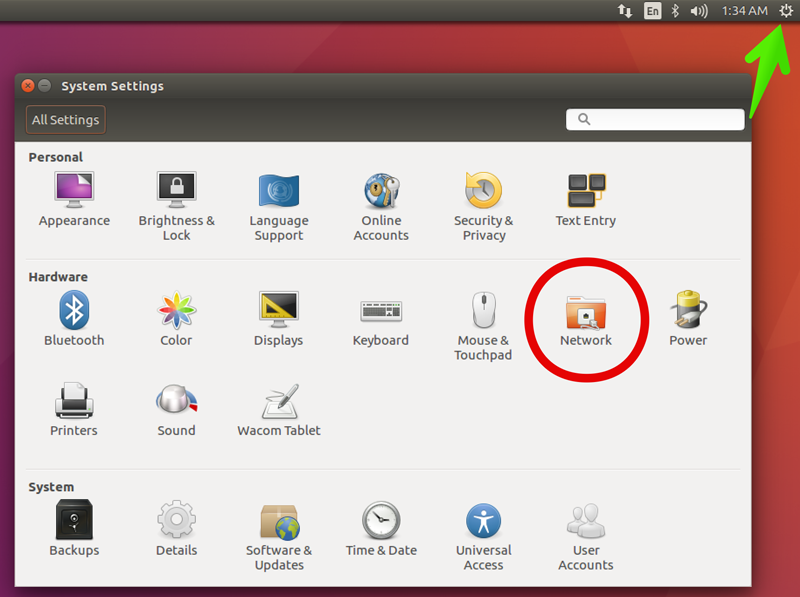Open Printers settings
This screenshot has width=800, height=597.
(x=74, y=410)
